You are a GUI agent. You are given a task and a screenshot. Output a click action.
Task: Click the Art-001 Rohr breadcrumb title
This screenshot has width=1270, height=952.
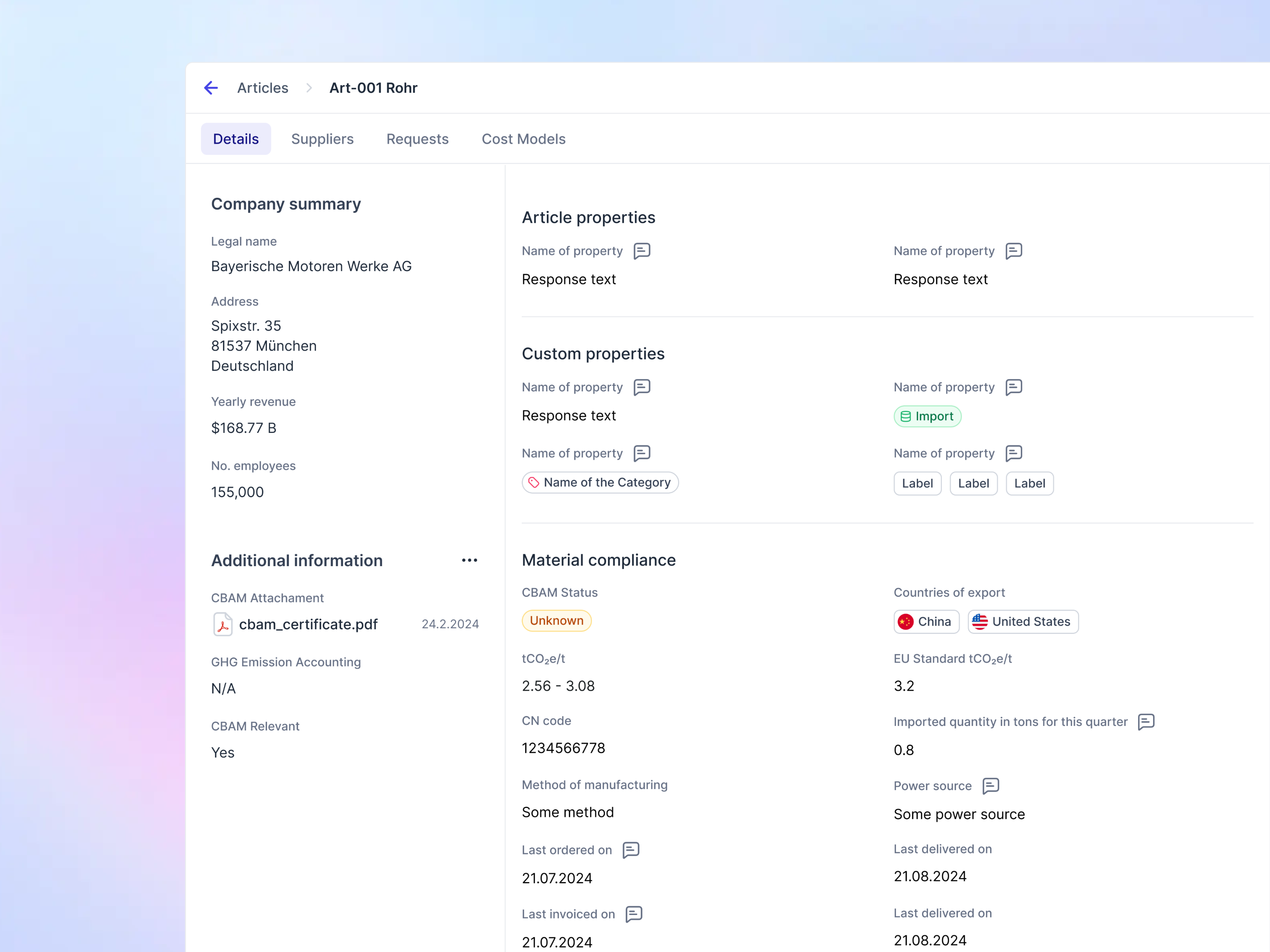point(373,88)
